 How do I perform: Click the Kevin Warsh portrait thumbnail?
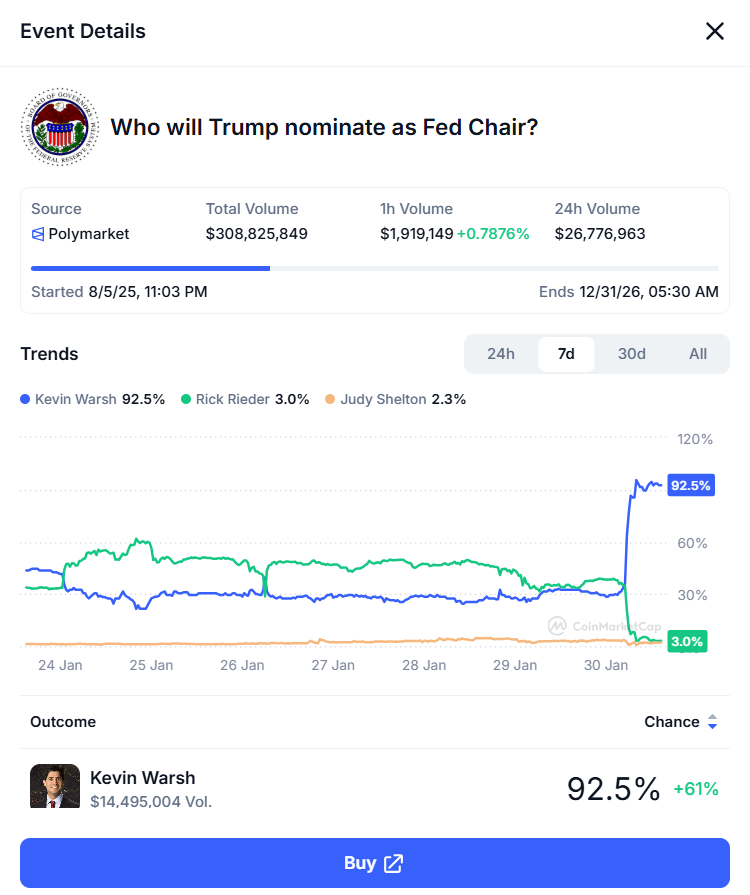[55, 786]
